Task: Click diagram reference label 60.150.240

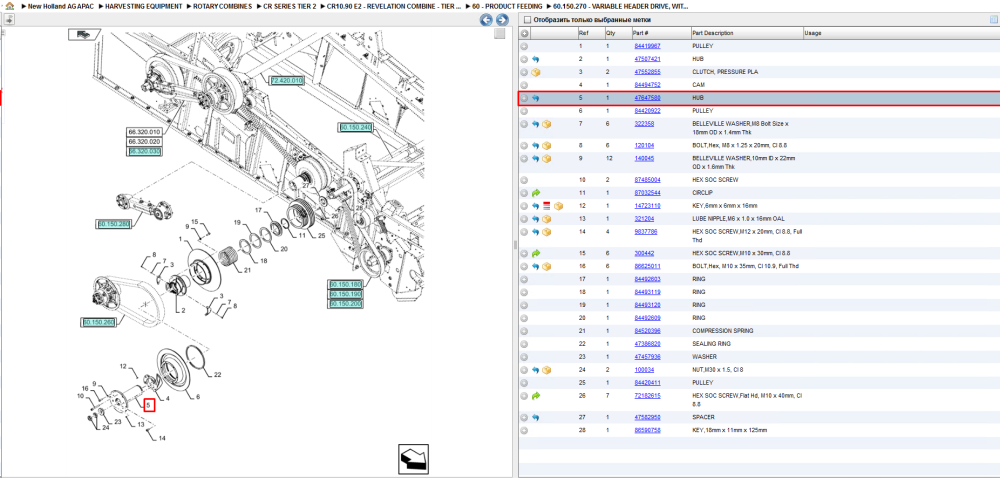Action: point(355,127)
